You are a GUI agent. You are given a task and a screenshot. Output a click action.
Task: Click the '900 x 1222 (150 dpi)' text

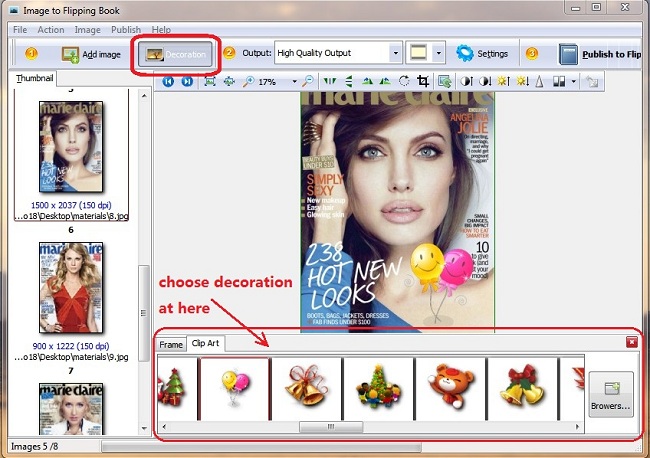[71, 346]
